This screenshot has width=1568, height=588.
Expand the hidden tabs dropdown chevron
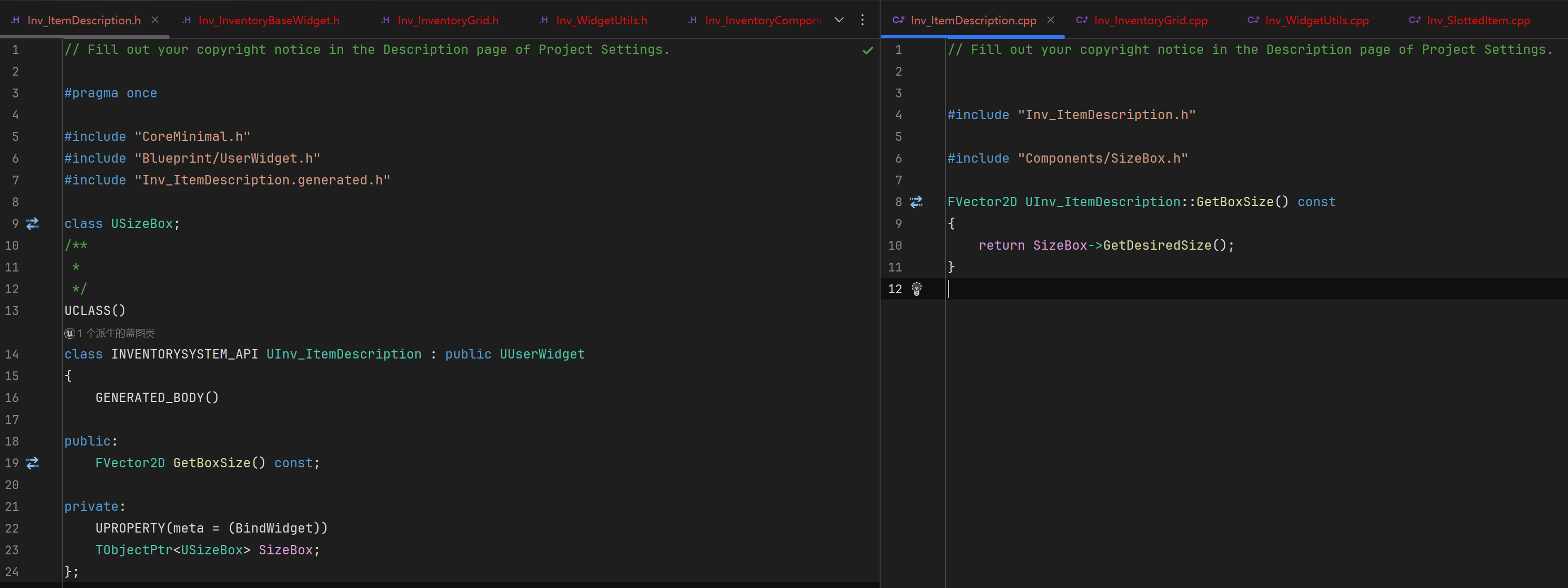[839, 20]
